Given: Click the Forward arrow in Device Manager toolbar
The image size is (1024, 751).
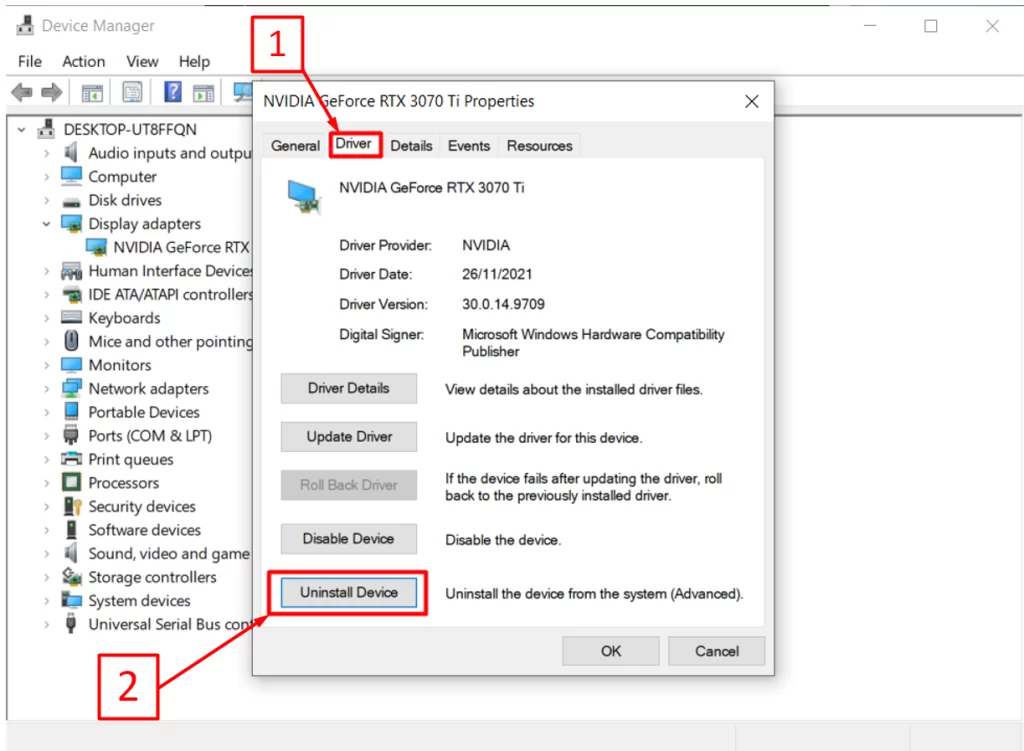Looking at the screenshot, I should click(x=52, y=93).
